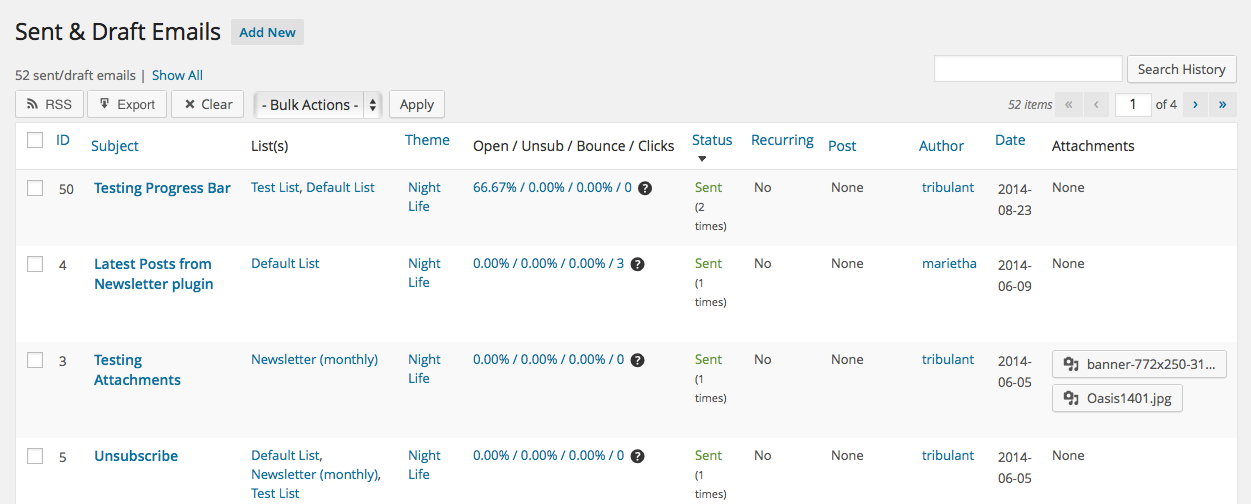This screenshot has height=504, width=1251.
Task: Open help icon for Testing Attachments stats
Action: (x=637, y=360)
